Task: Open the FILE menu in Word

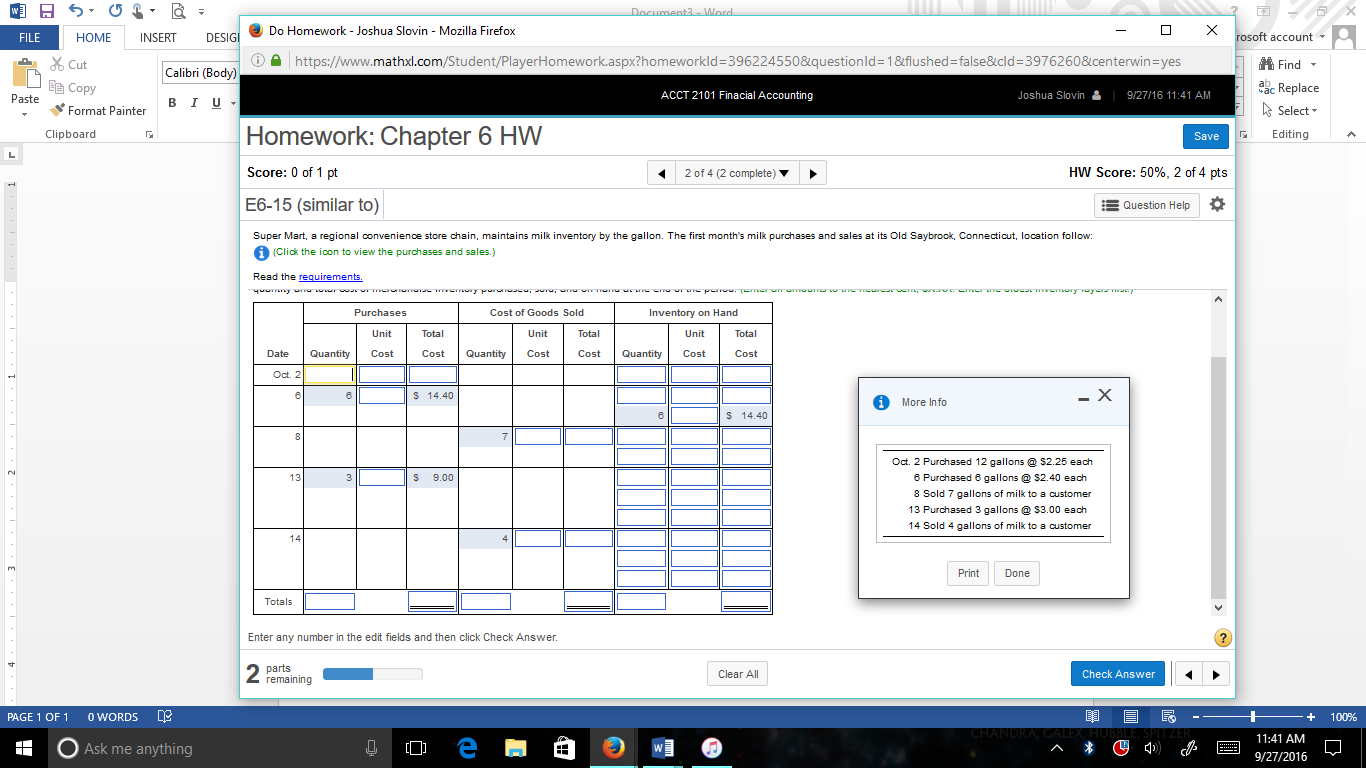Action: pos(30,37)
